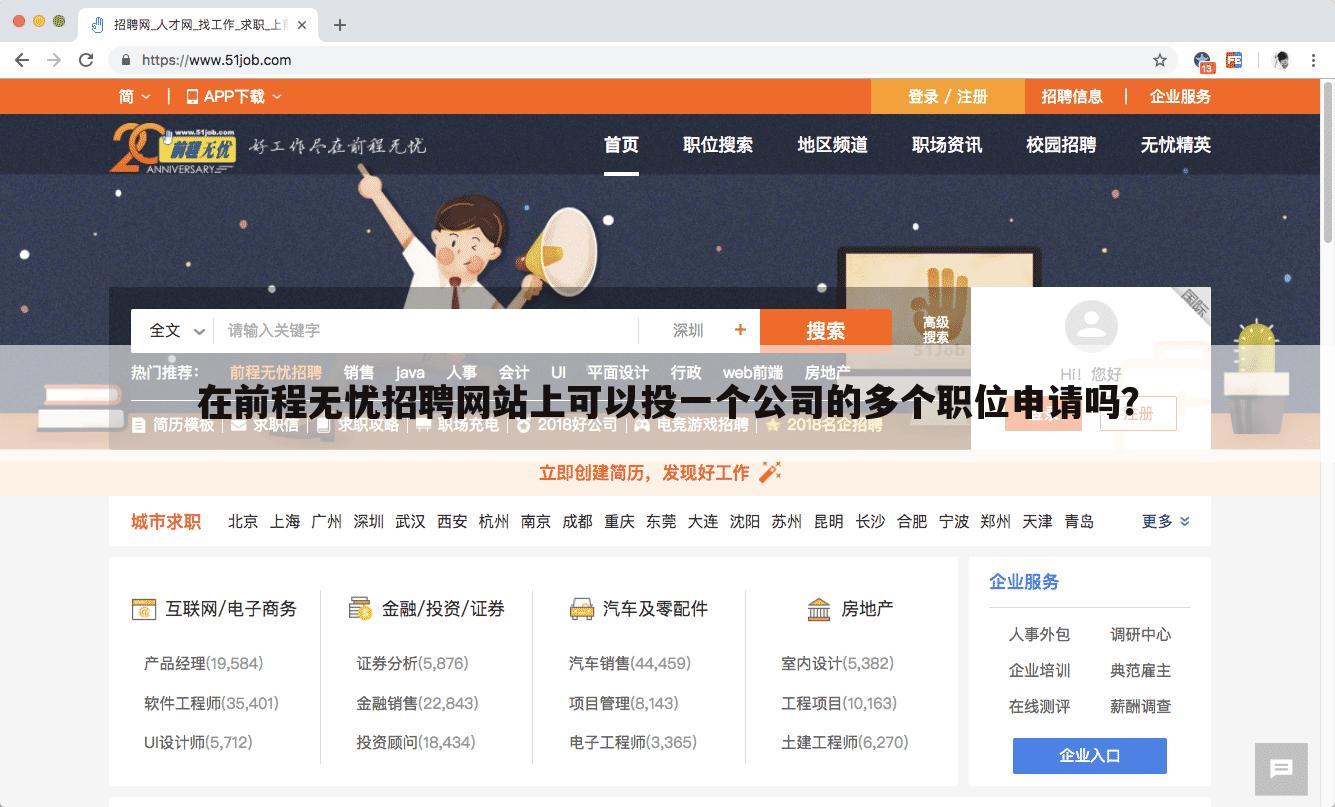Open 职位搜索 nav item
Viewport: 1335px width, 807px height.
tap(718, 145)
